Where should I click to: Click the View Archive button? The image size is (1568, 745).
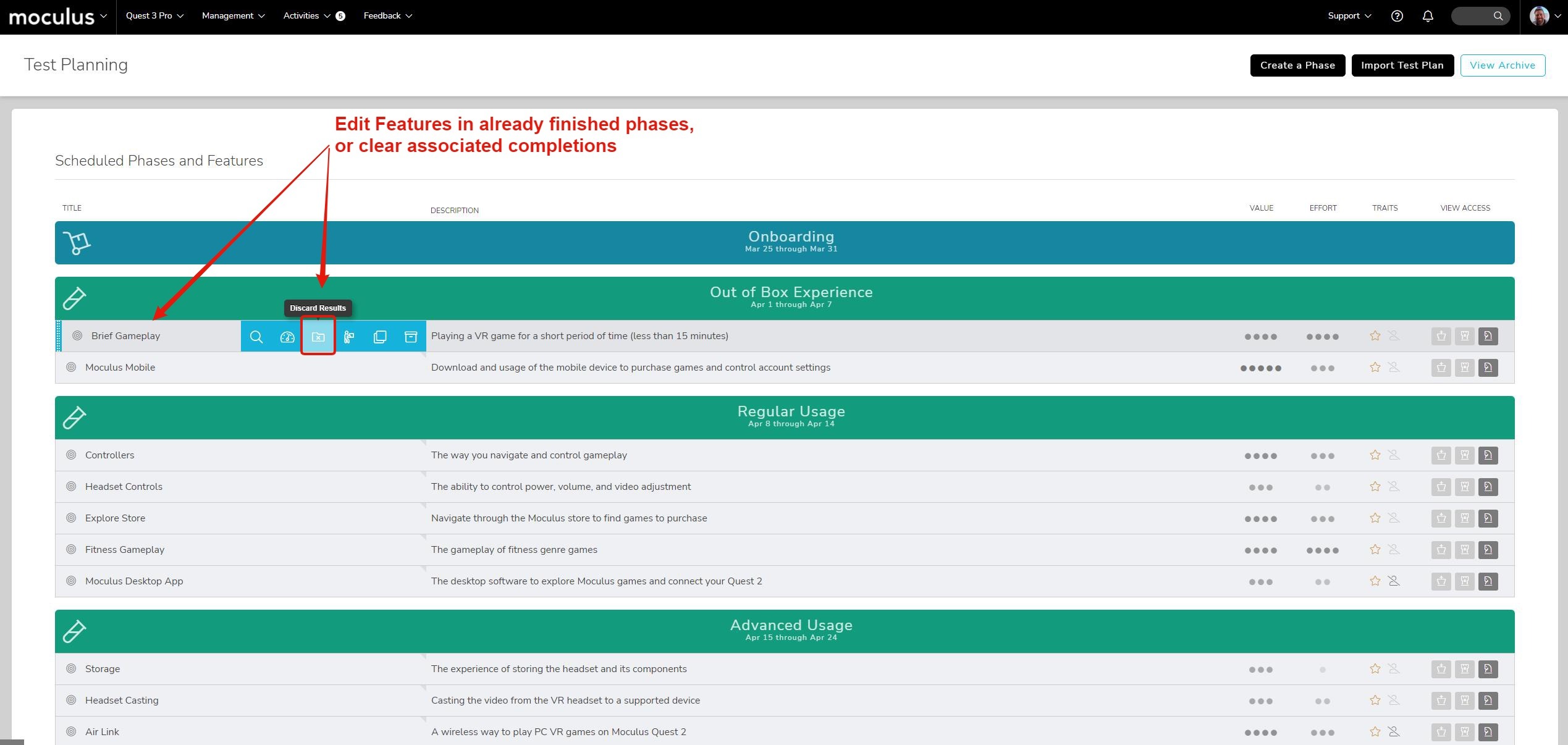(x=1503, y=65)
